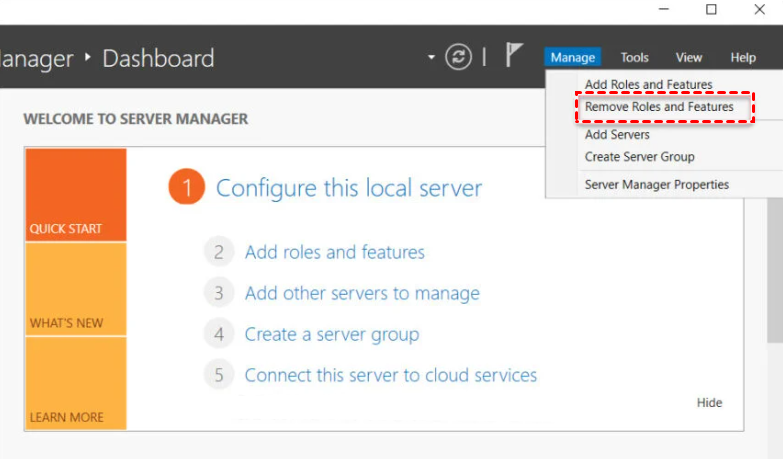
Task: Click the step 2 number circle
Action: (x=219, y=252)
